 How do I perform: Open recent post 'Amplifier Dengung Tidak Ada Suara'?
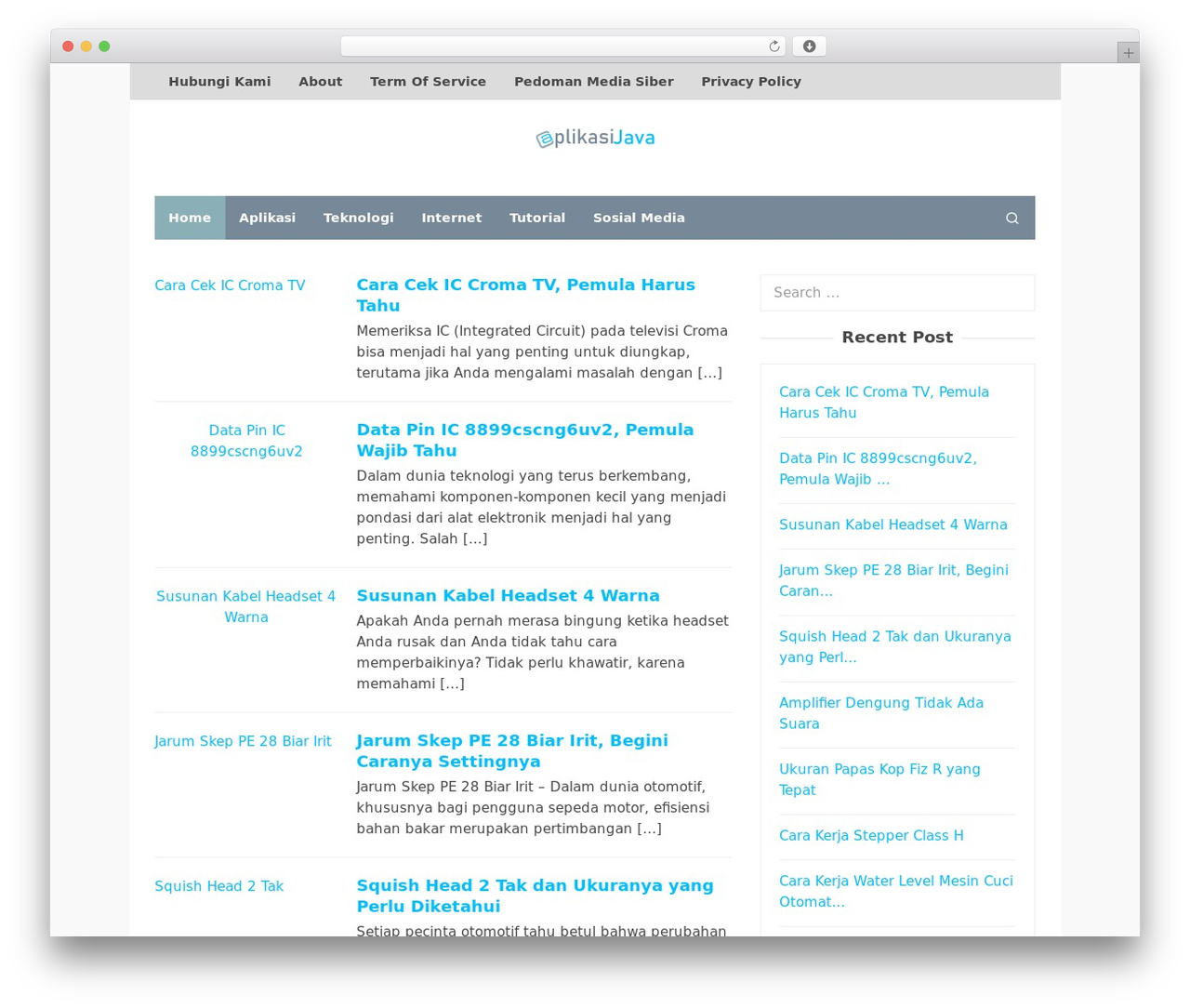pos(881,713)
